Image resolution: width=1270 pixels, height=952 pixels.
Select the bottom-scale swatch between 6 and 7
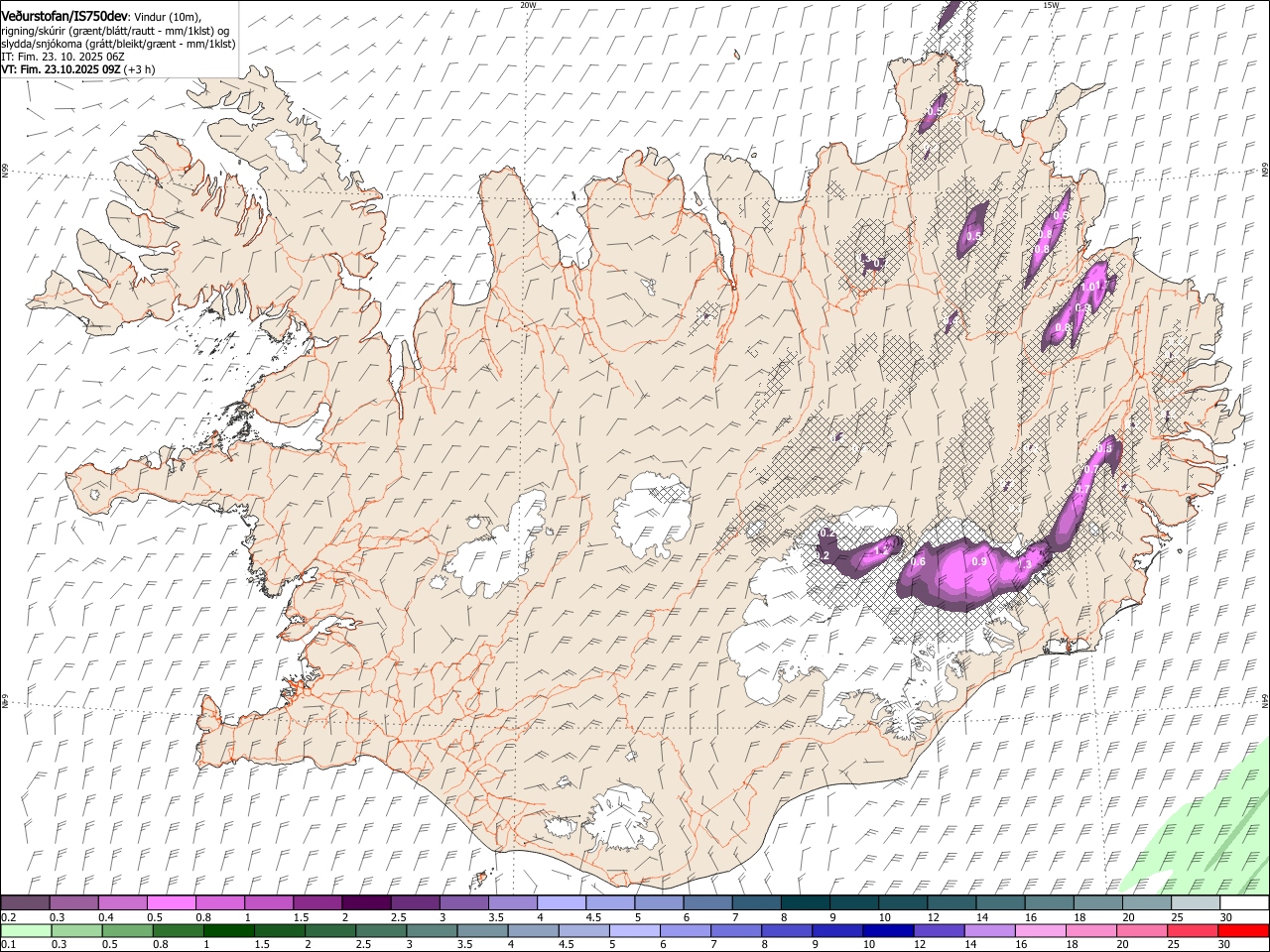(685, 930)
